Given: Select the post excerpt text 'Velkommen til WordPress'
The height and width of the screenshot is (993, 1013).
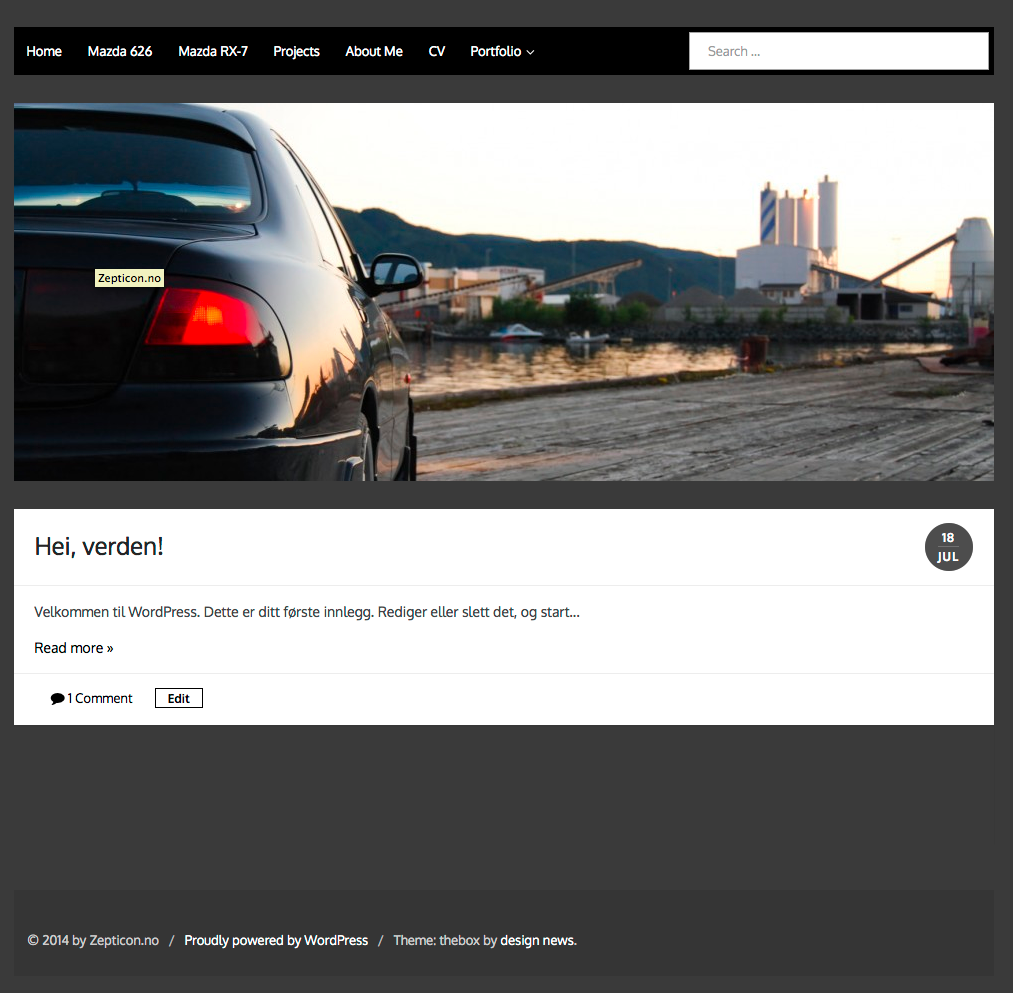Looking at the screenshot, I should coord(116,612).
